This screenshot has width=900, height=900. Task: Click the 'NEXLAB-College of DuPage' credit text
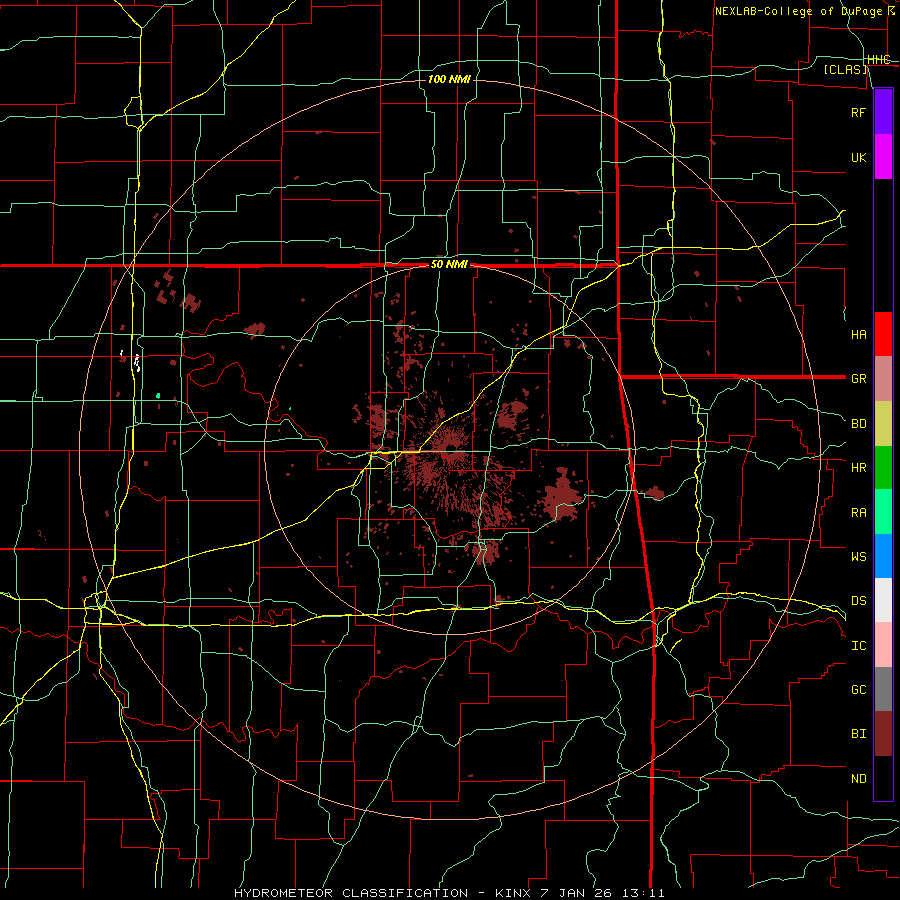click(x=798, y=11)
